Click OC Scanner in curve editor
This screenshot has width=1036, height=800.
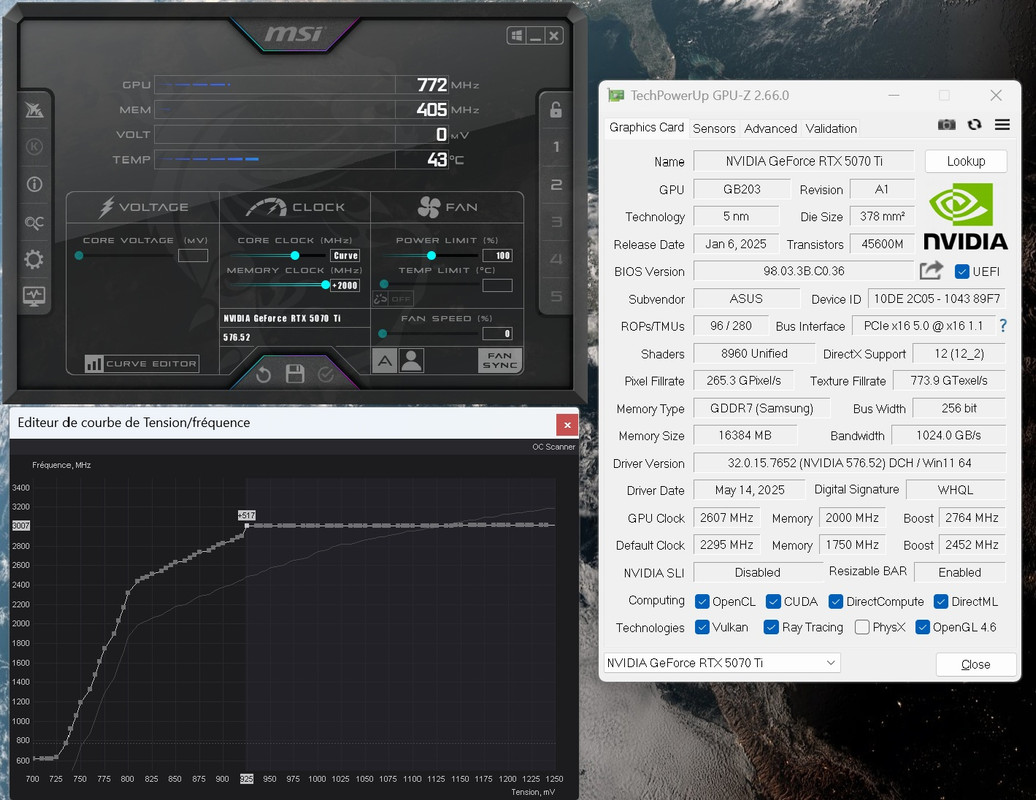(554, 447)
